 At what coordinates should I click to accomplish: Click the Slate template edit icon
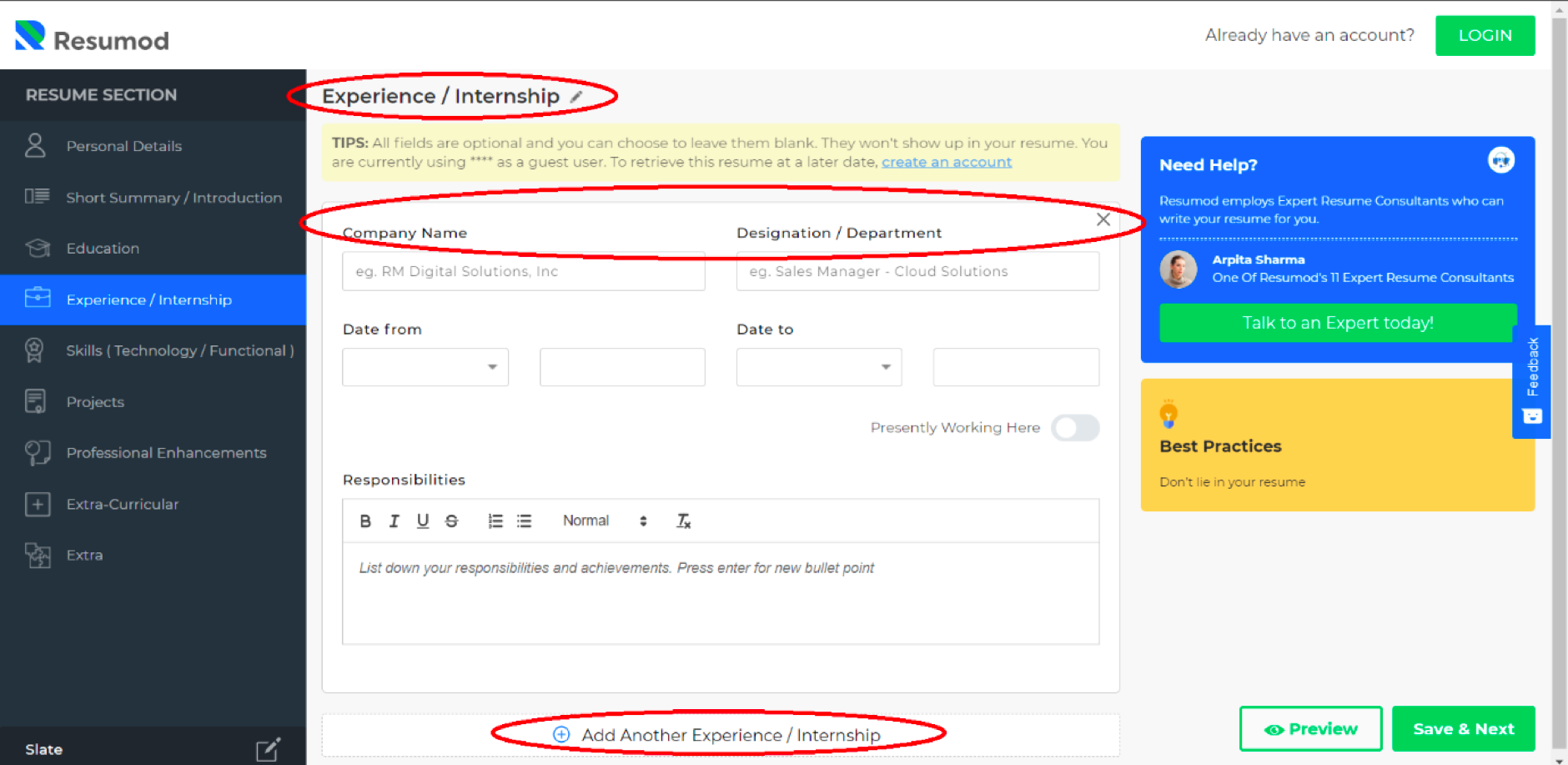[x=268, y=749]
